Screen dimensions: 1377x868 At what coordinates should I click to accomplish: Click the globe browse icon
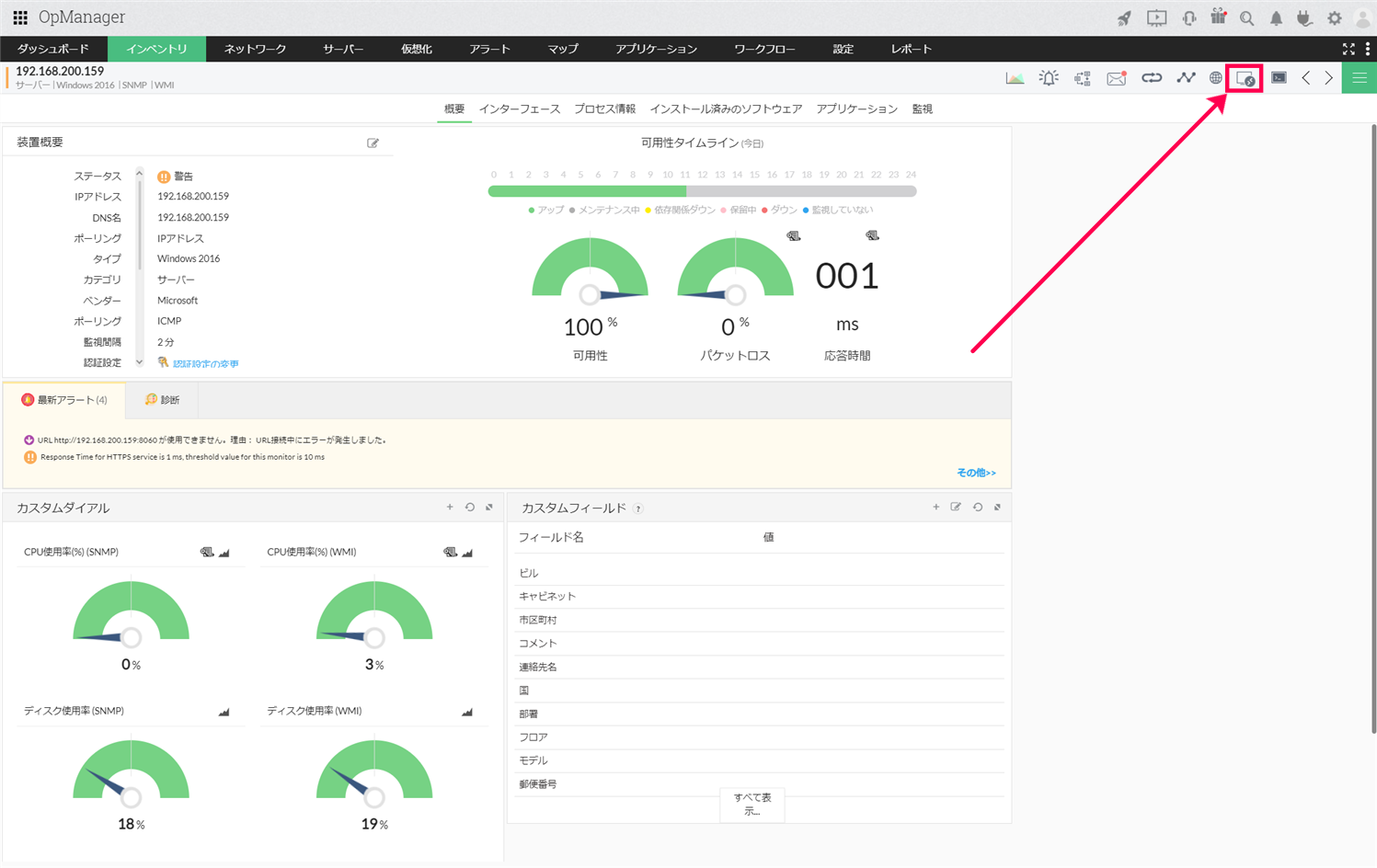[1215, 78]
